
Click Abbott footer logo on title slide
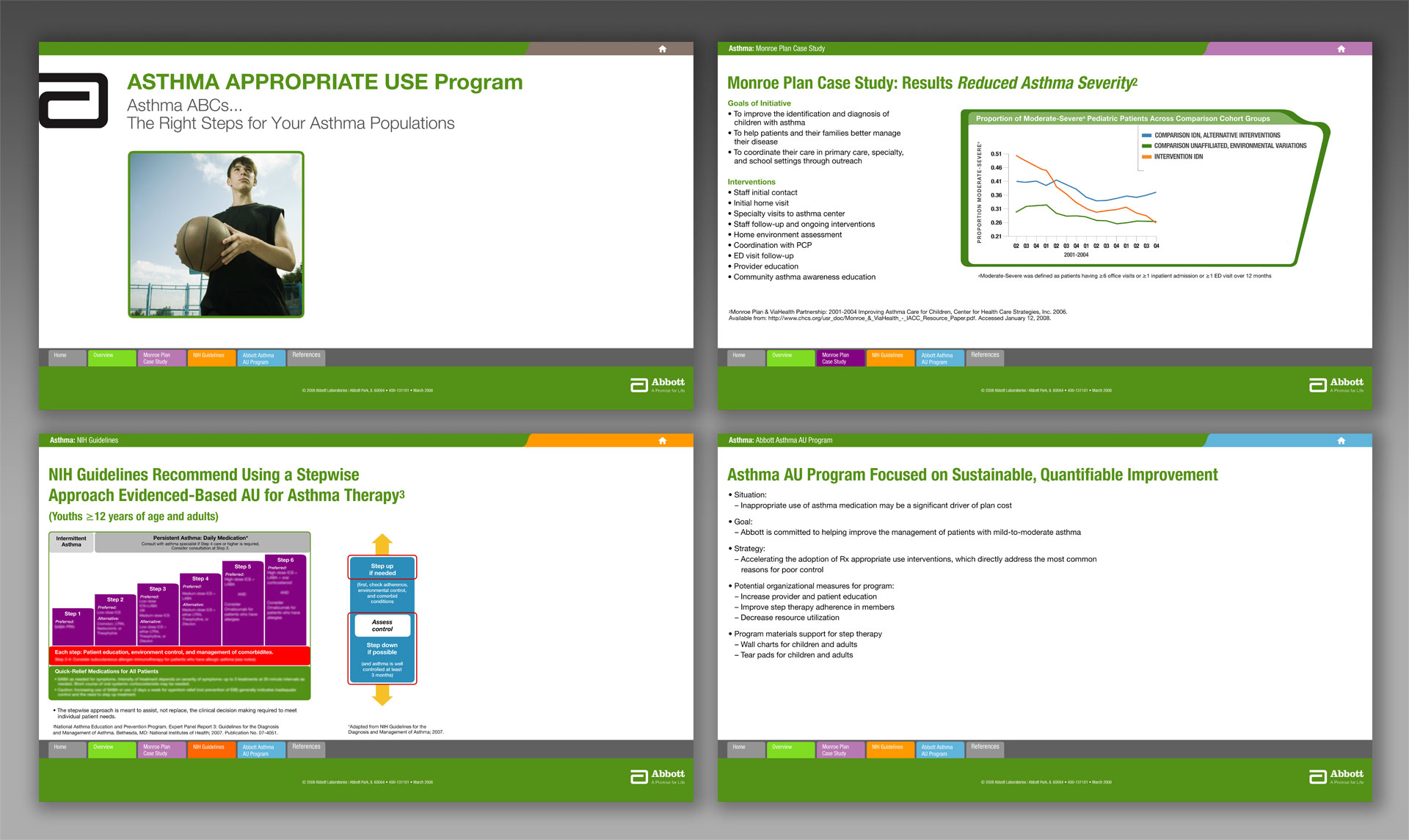pyautogui.click(x=657, y=384)
